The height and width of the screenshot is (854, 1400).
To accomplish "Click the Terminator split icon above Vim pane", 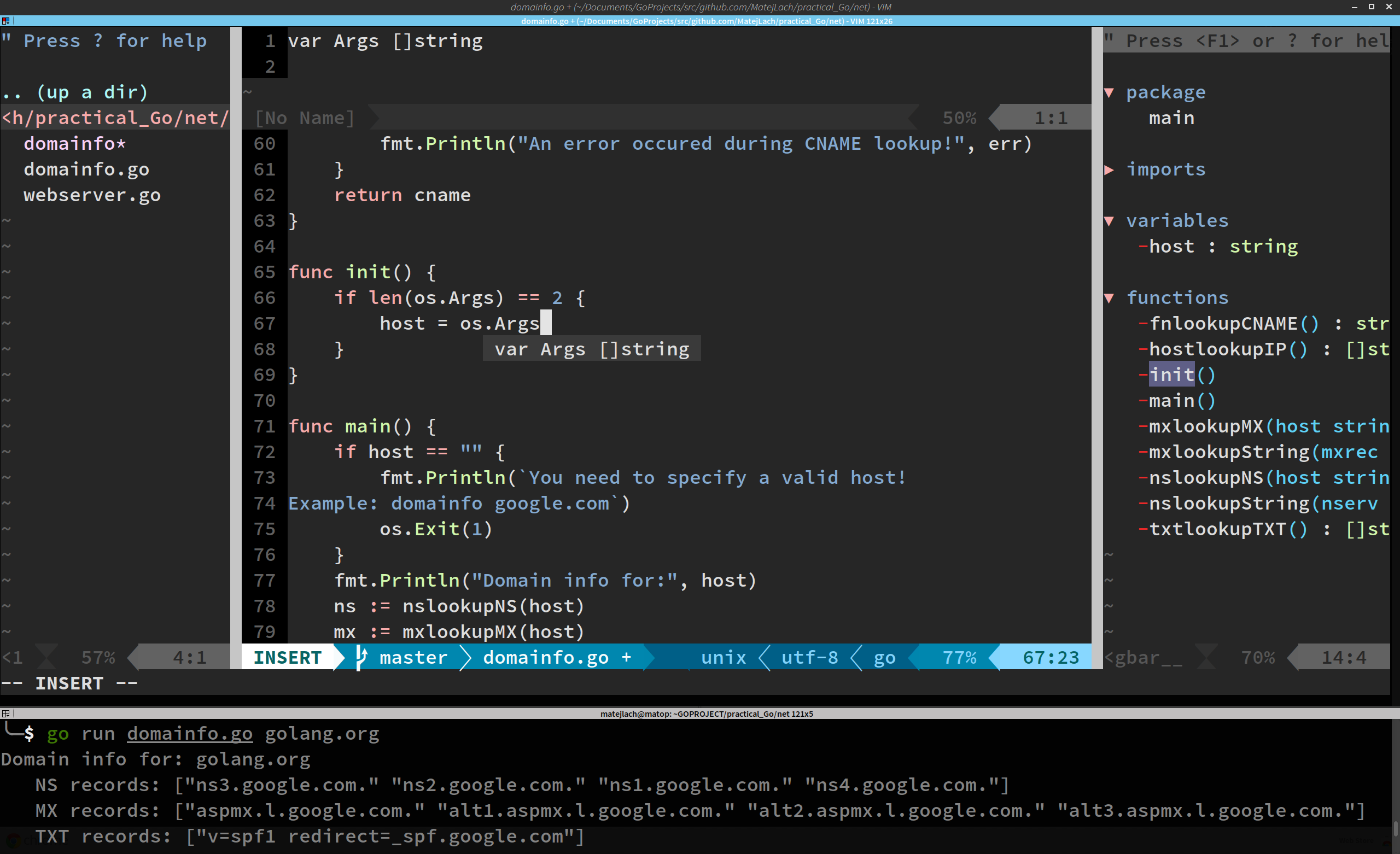I will coord(5,21).
